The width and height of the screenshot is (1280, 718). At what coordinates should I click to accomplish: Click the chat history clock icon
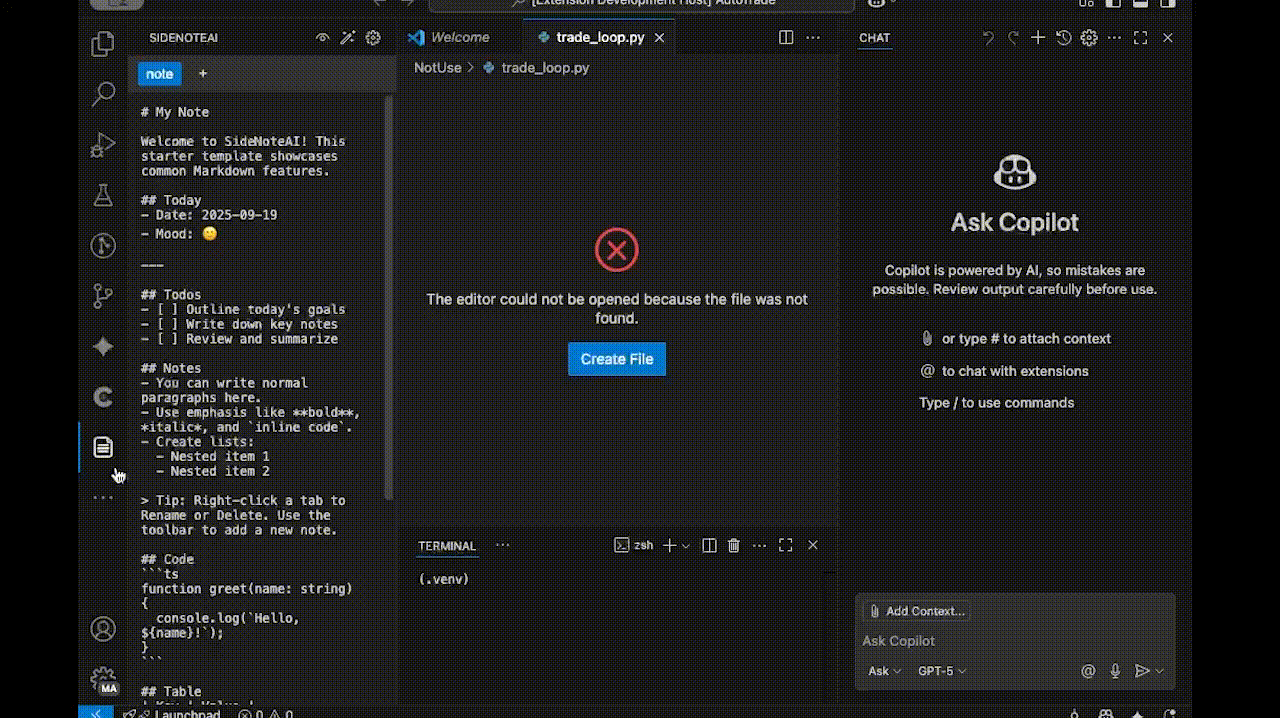[1063, 38]
